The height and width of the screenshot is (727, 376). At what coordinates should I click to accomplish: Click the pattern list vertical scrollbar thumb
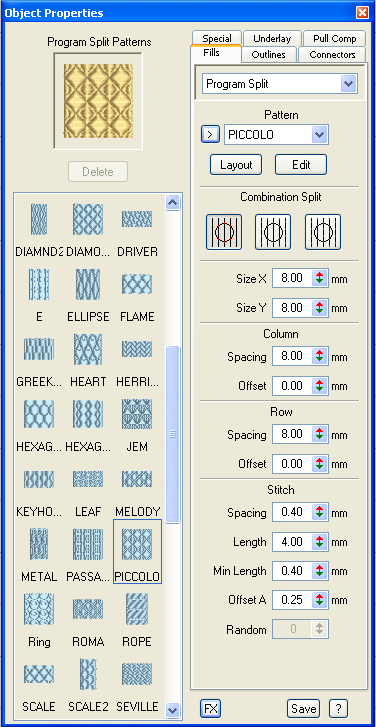tap(173, 434)
